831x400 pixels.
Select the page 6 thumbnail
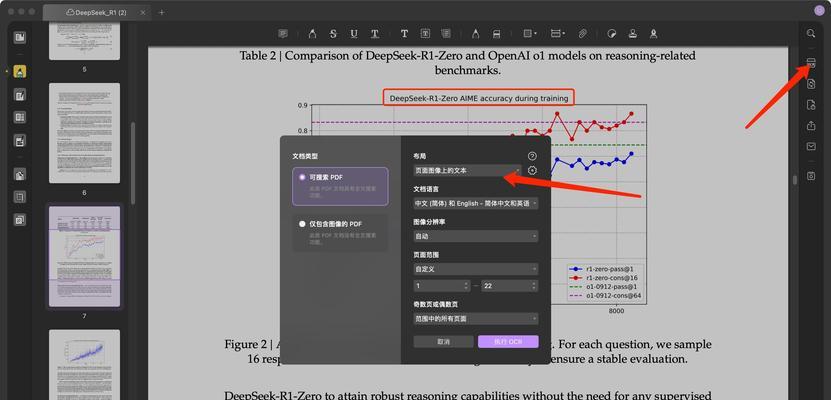[85, 133]
